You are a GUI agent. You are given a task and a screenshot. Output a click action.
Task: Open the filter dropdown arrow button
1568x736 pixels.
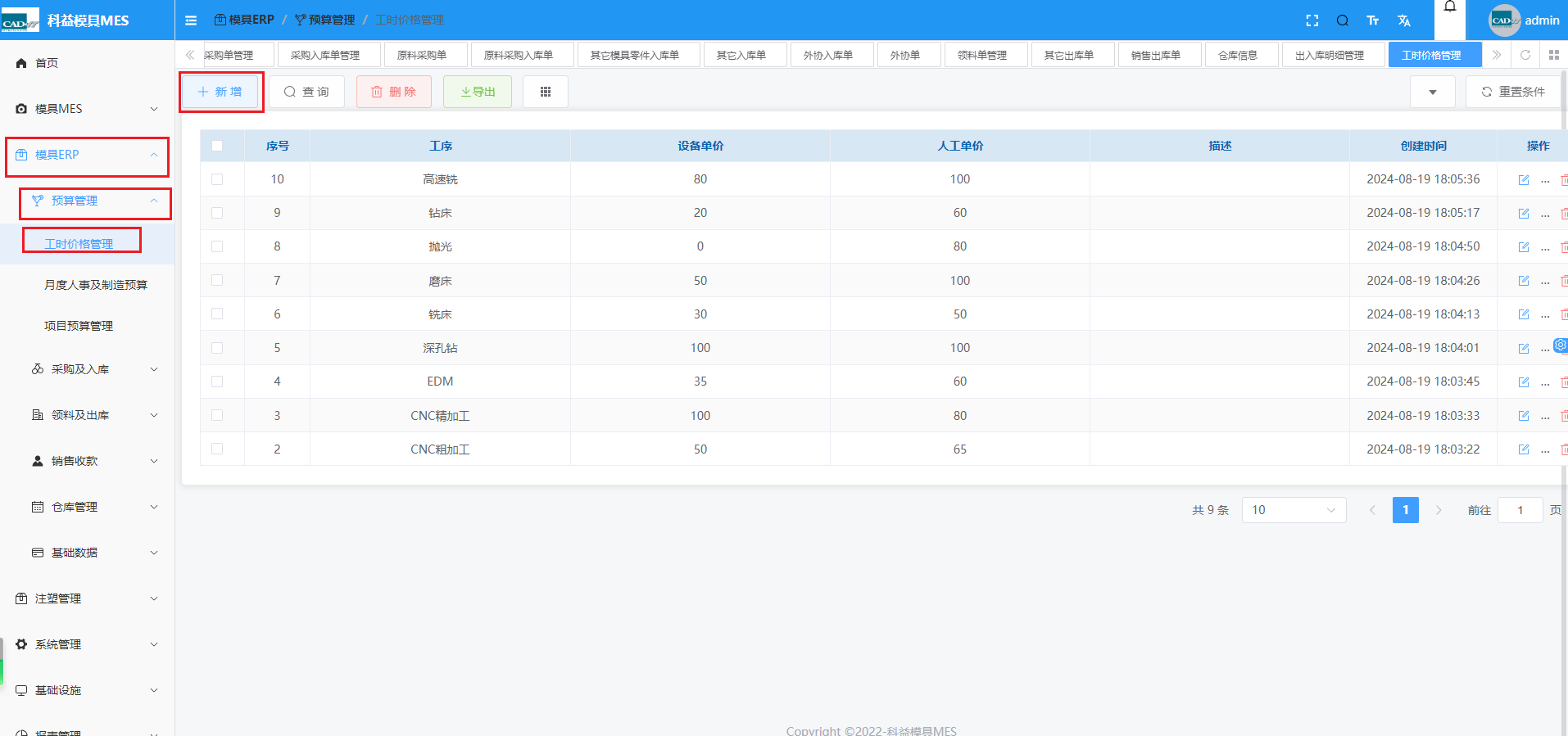[1432, 92]
